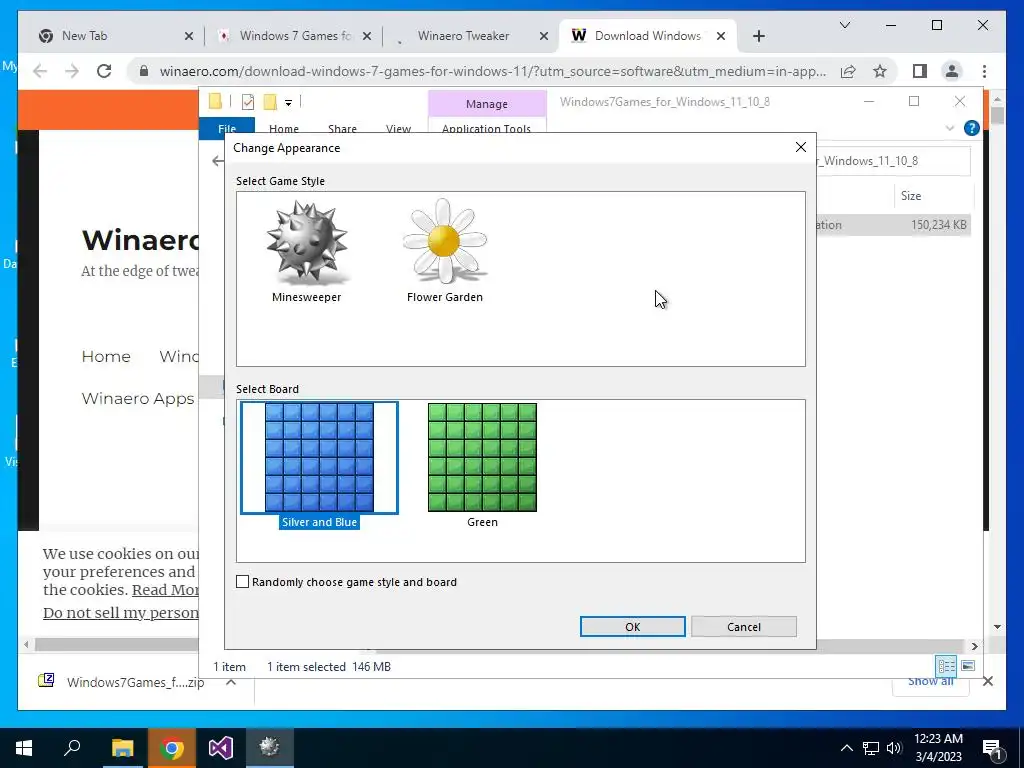Switch to Windows 7 Games tab

click(x=294, y=36)
